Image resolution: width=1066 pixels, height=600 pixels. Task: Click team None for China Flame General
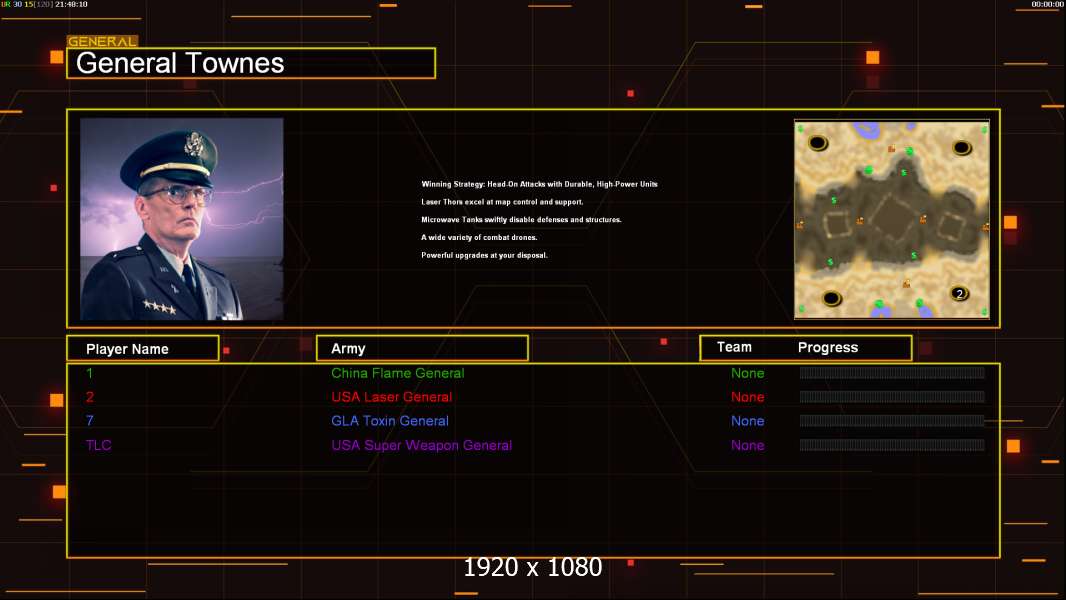pyautogui.click(x=747, y=373)
